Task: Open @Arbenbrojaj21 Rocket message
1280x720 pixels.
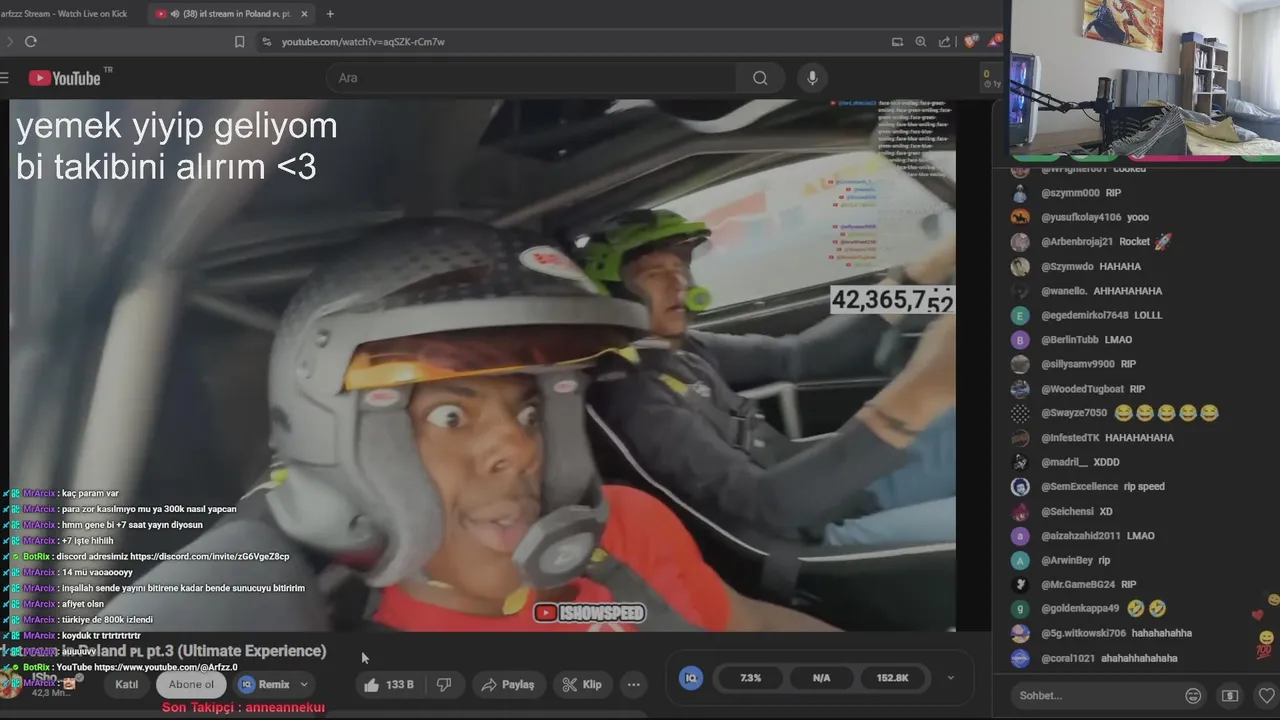Action: [x=1105, y=242]
